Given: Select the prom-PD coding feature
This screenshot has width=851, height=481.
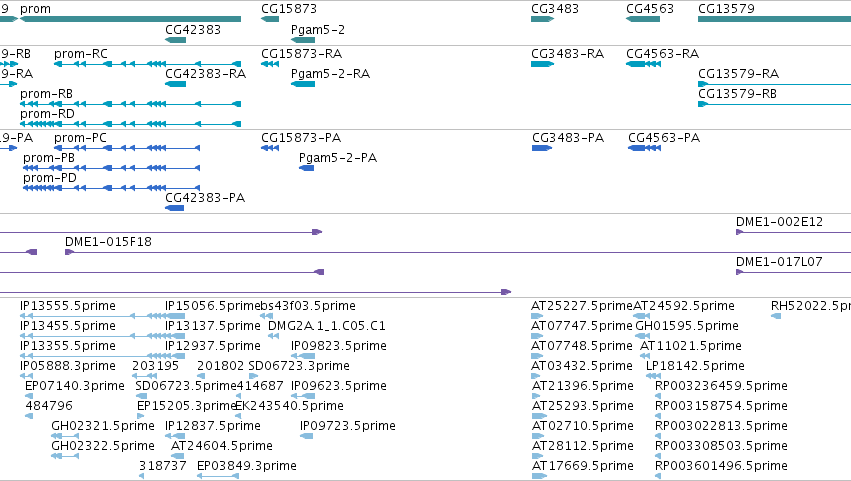Looking at the screenshot, I should (x=111, y=188).
